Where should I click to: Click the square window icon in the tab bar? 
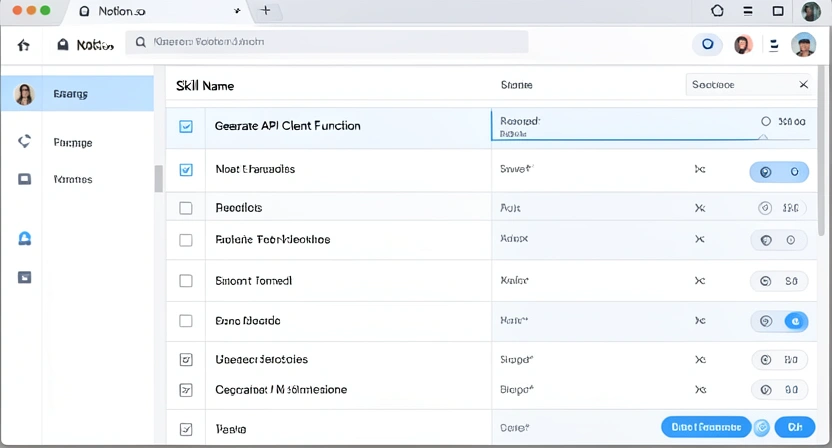pyautogui.click(x=778, y=11)
